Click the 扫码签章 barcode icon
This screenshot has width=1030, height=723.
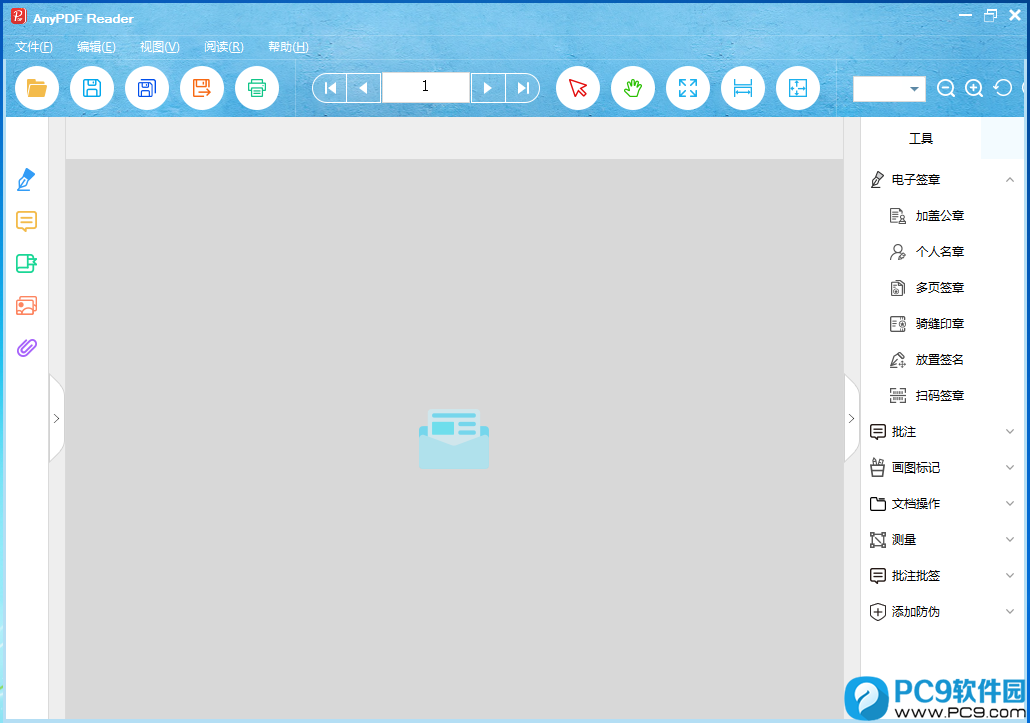(897, 395)
